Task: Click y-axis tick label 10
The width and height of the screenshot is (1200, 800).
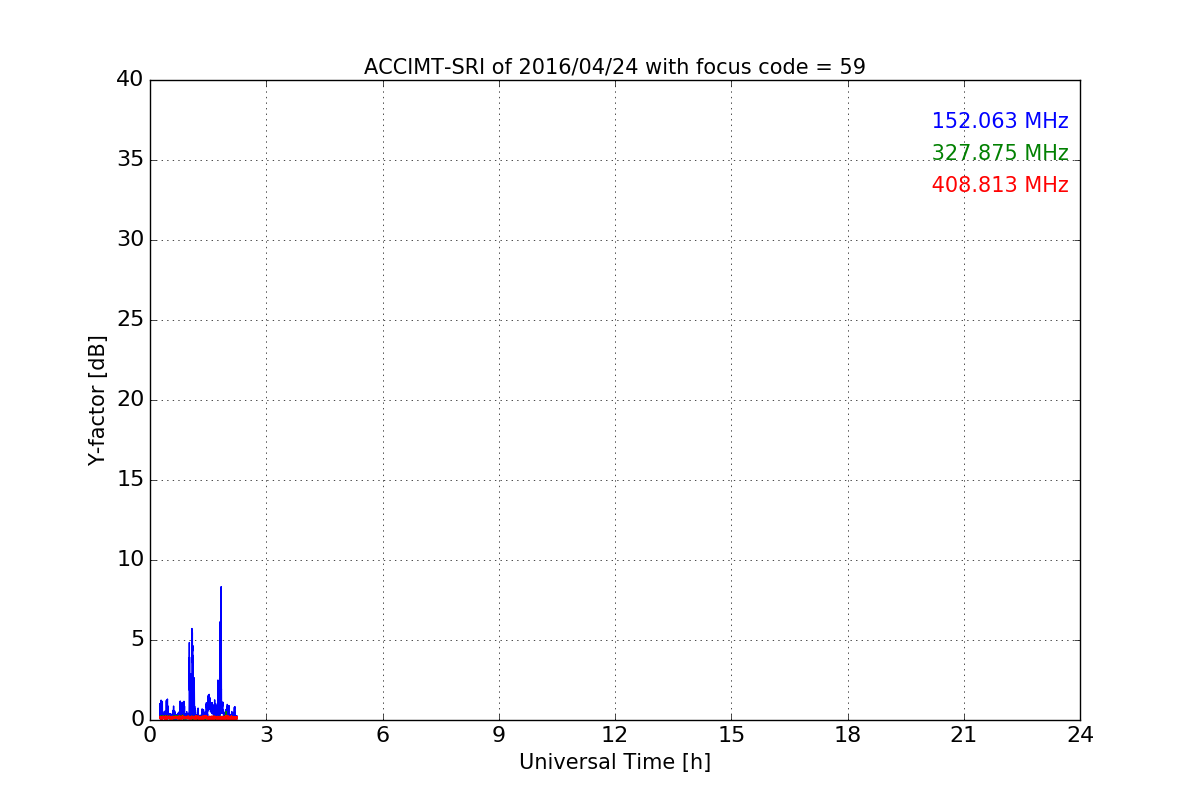Action: click(x=130, y=559)
